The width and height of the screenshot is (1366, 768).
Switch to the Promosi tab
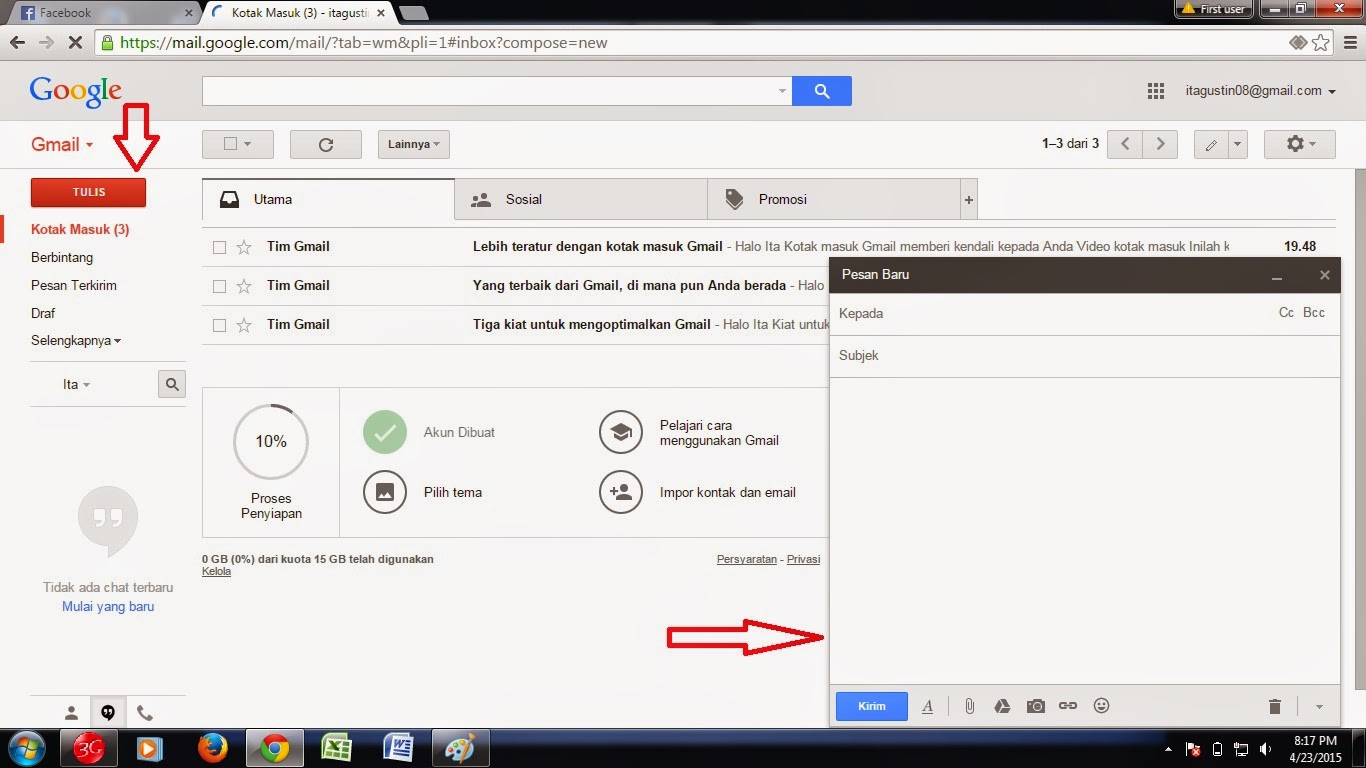(x=834, y=199)
